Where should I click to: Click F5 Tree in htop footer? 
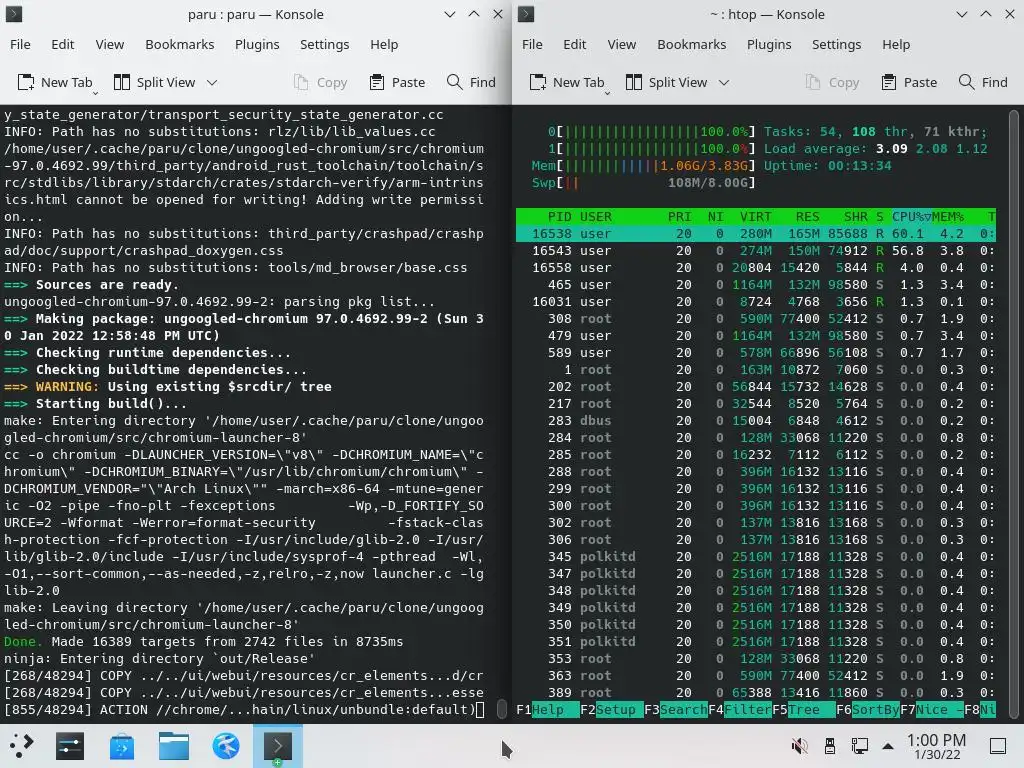pyautogui.click(x=804, y=710)
